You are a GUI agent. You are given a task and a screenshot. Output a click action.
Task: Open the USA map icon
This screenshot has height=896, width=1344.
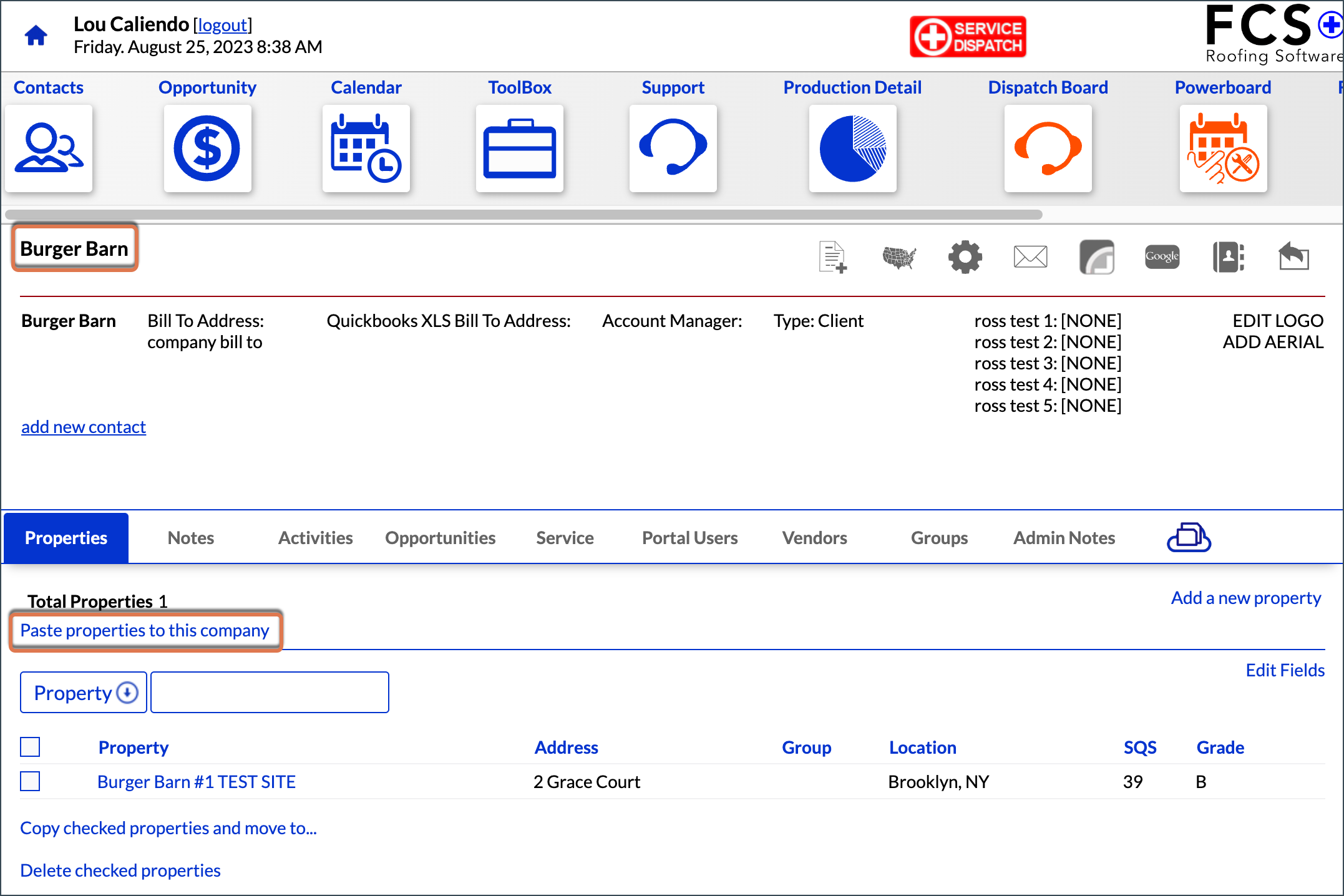tap(899, 256)
